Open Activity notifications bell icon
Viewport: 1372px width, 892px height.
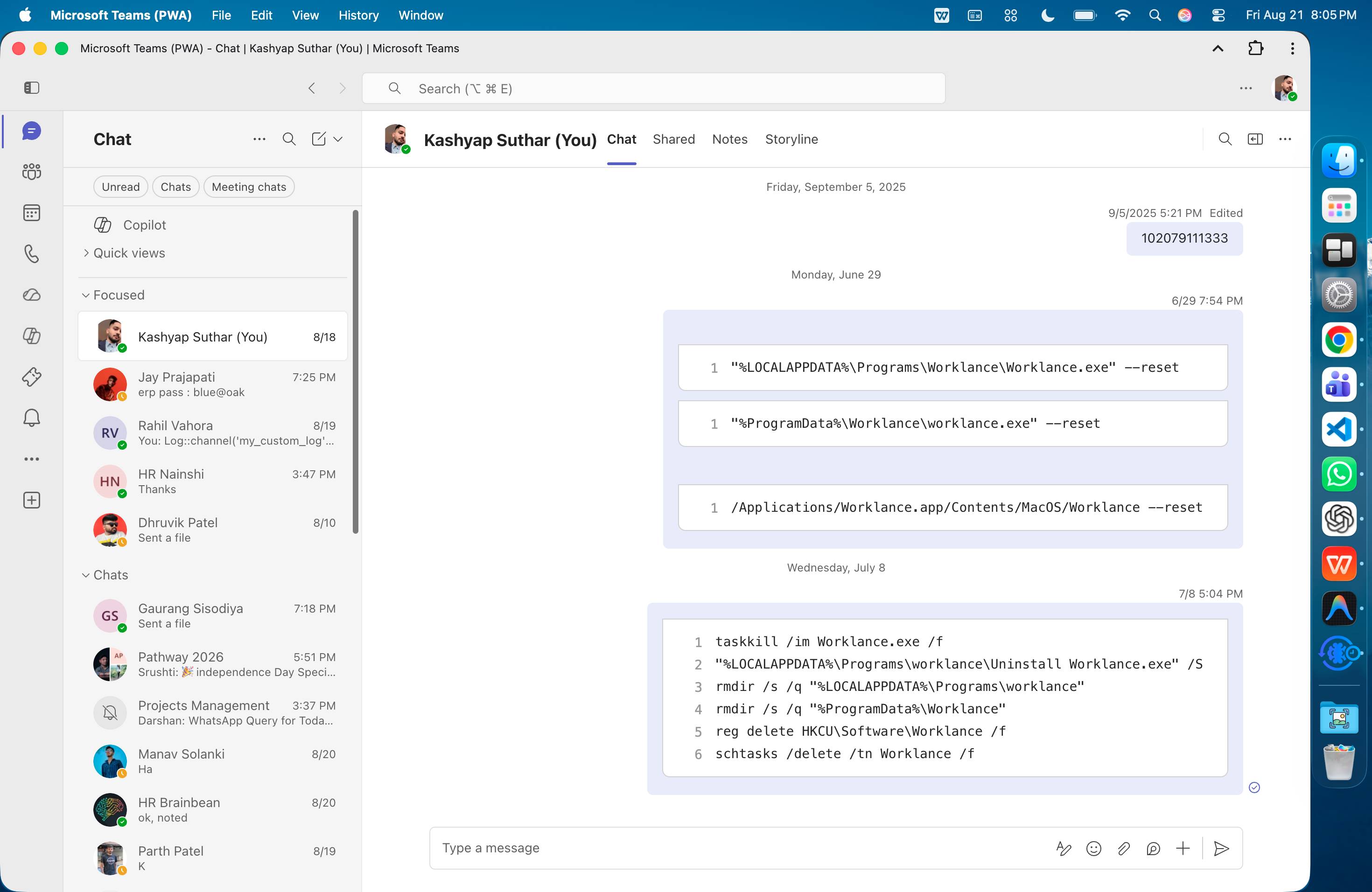(32, 418)
